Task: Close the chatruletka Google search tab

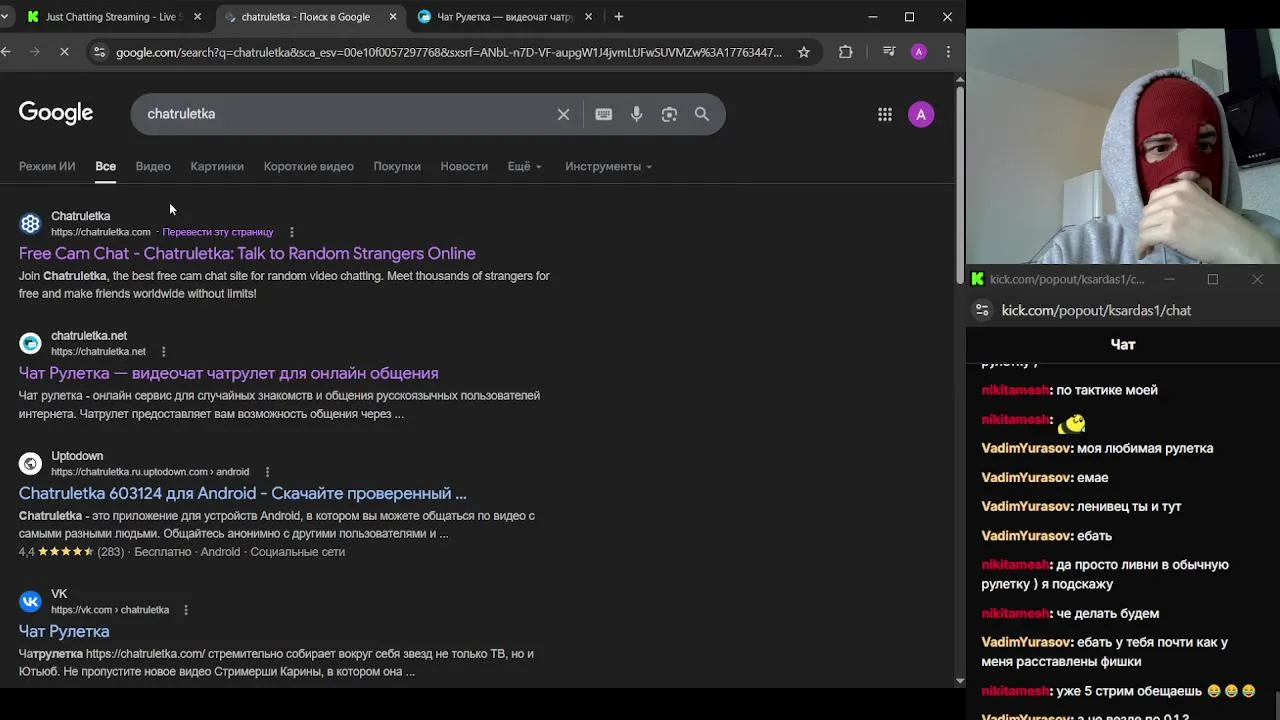Action: tap(393, 17)
